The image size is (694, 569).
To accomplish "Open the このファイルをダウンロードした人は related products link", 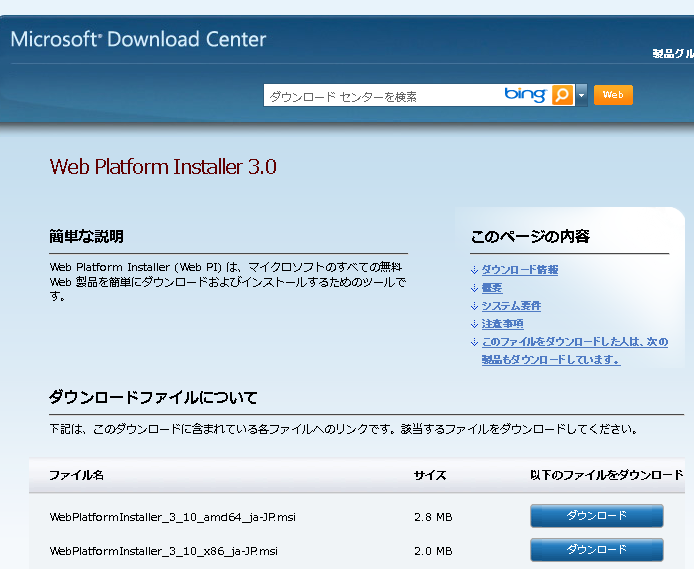I will pyautogui.click(x=574, y=342).
